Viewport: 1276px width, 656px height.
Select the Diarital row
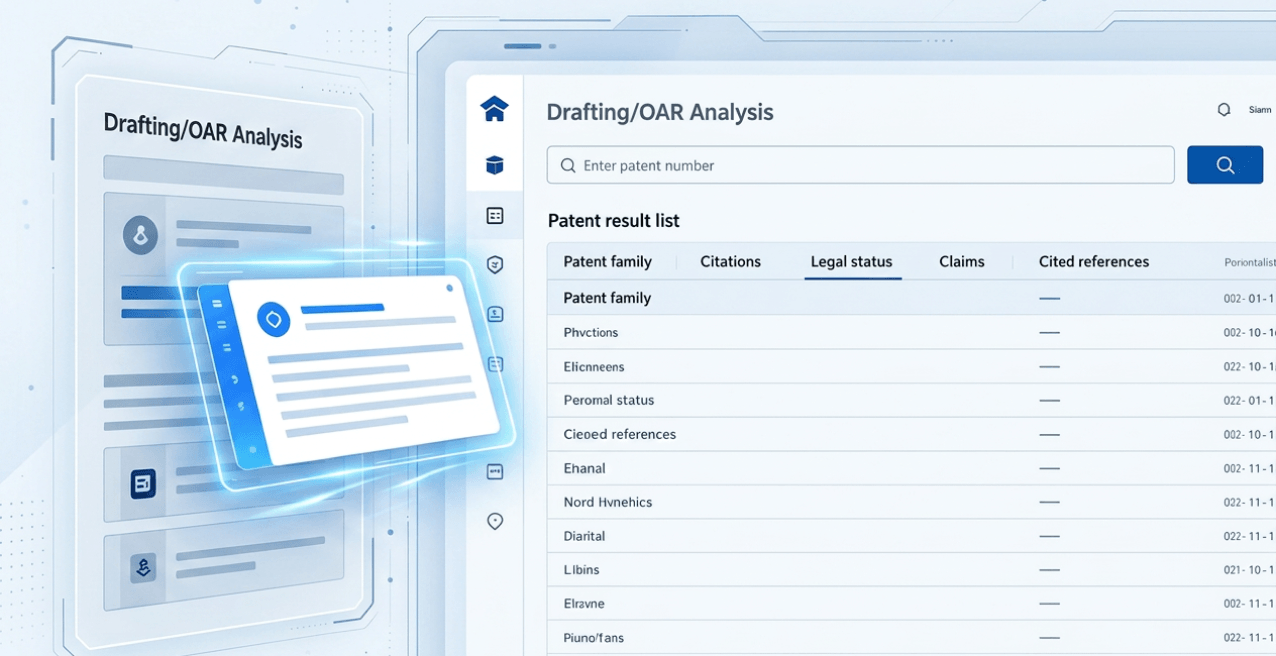(911, 536)
